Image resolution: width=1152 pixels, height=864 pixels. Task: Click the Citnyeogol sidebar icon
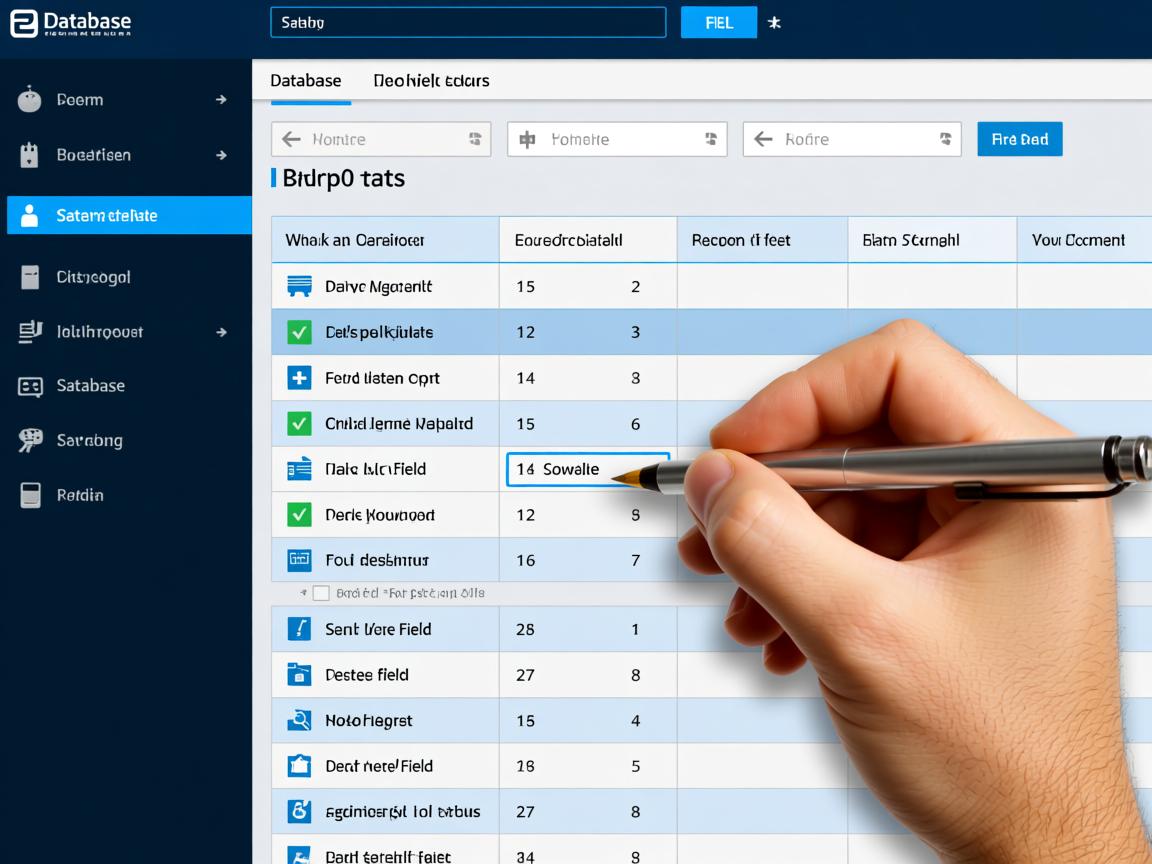[30, 277]
